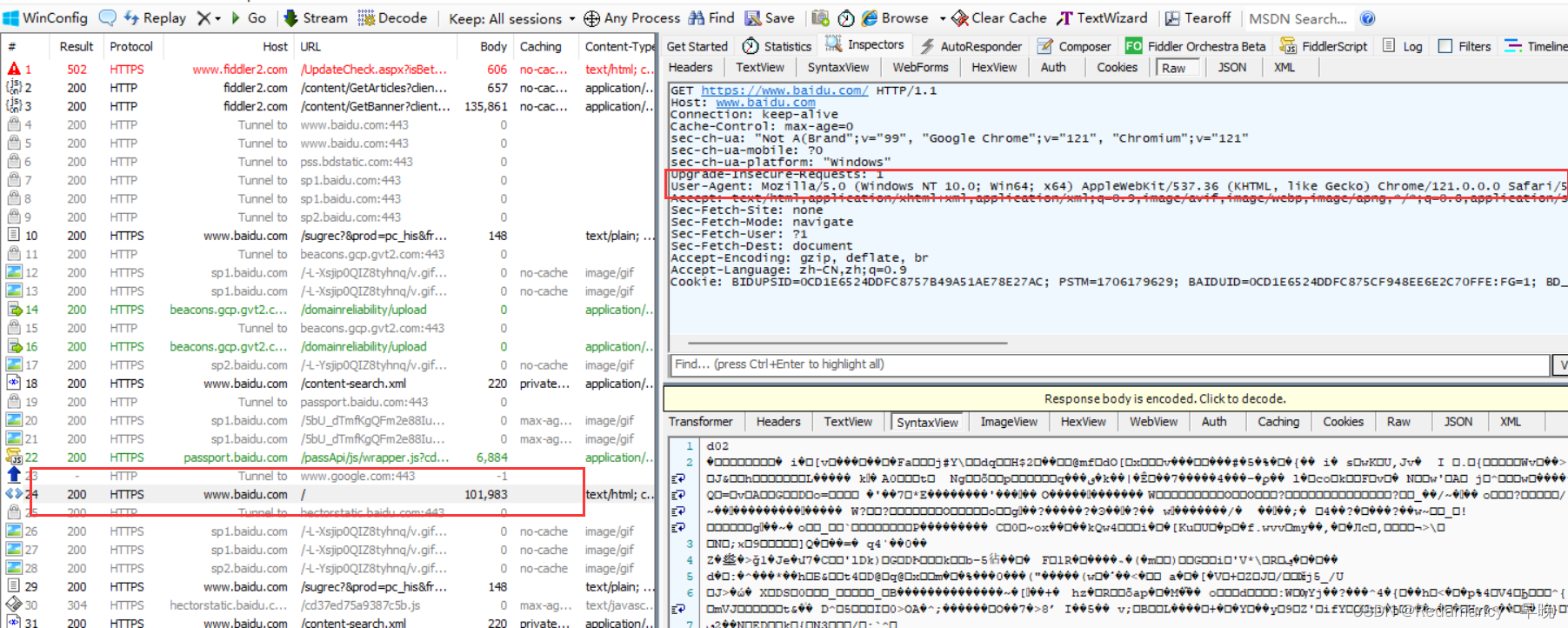Switch to the Composer tab
Viewport: 1568px width, 628px height.
1074,46
